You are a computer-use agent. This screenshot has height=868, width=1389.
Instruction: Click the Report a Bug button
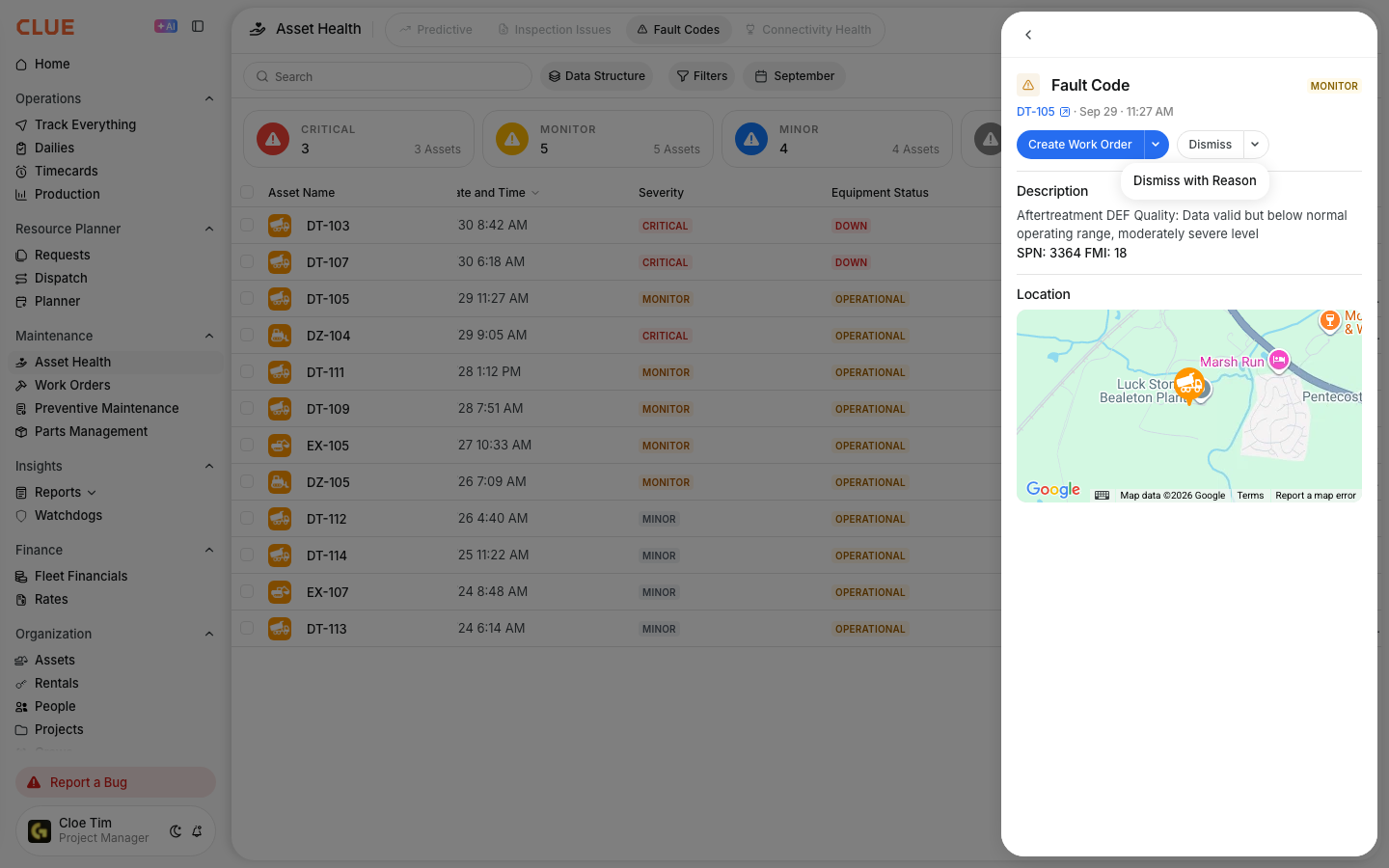coord(116,782)
